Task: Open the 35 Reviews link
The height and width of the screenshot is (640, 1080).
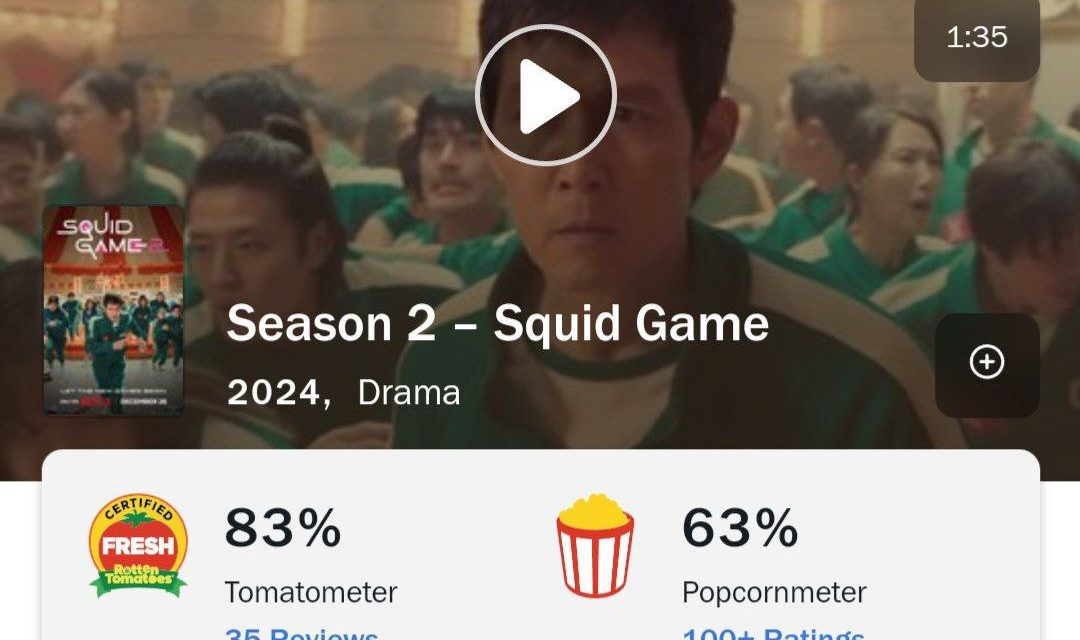Action: pos(302,634)
